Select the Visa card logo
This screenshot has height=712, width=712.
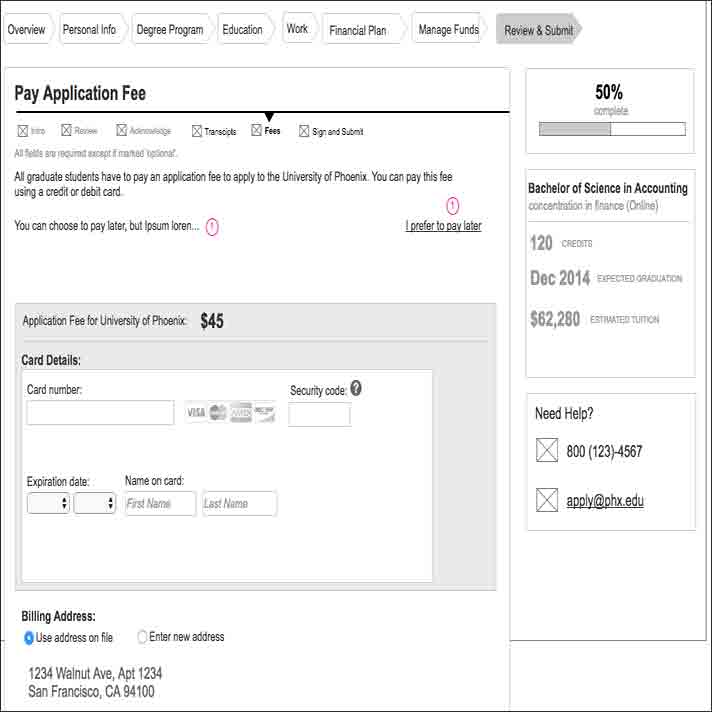pyautogui.click(x=196, y=412)
